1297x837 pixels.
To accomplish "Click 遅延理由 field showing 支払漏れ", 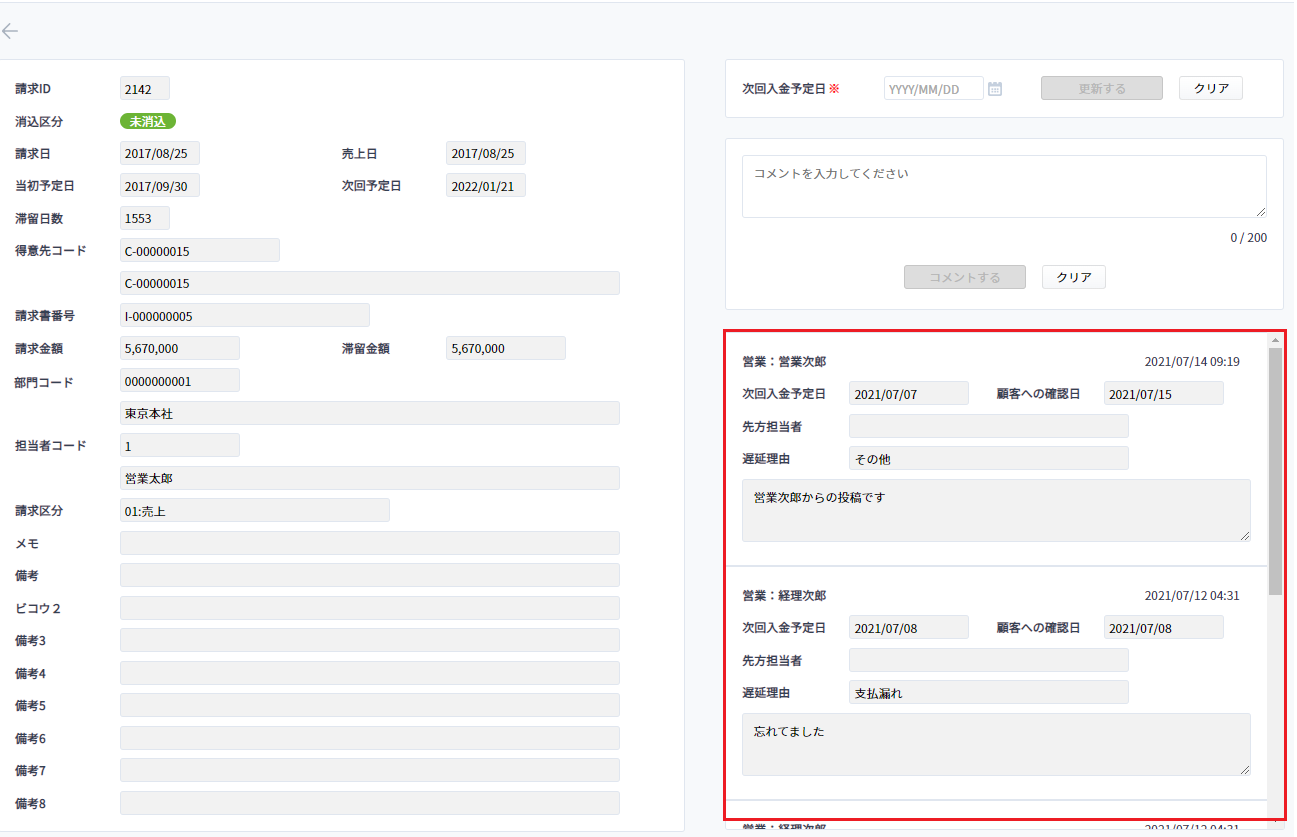I will (989, 692).
